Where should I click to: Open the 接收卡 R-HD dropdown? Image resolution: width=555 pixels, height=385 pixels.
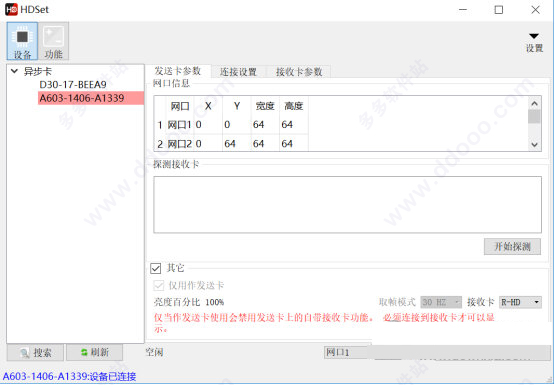coord(520,302)
